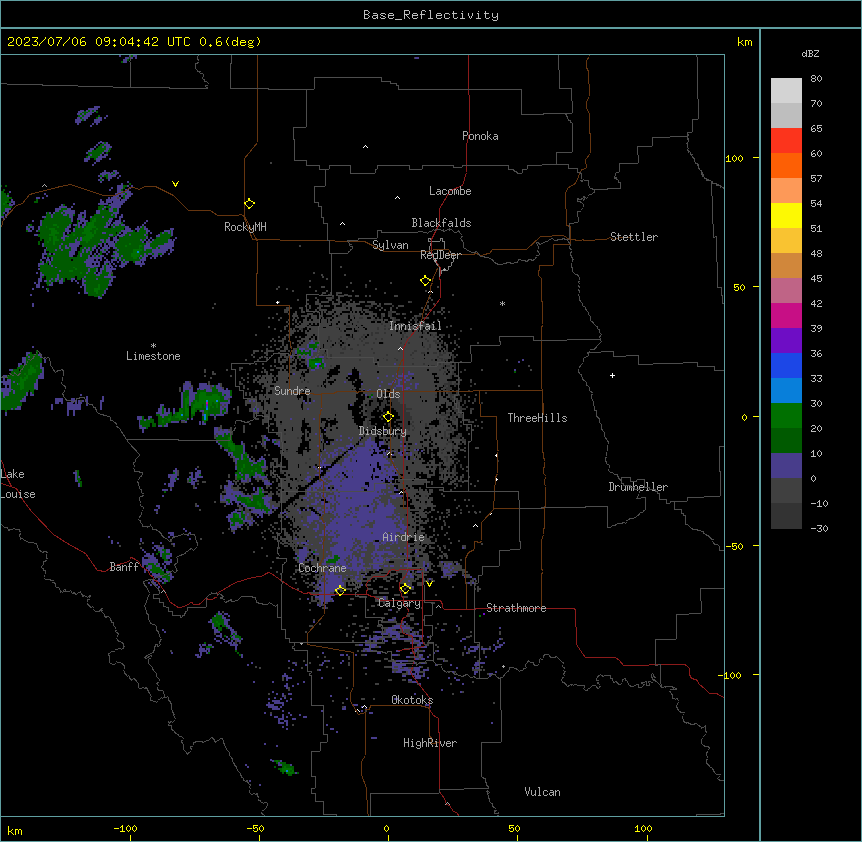
Task: Click the km unit label beside the timestamp row
Action: tap(744, 42)
